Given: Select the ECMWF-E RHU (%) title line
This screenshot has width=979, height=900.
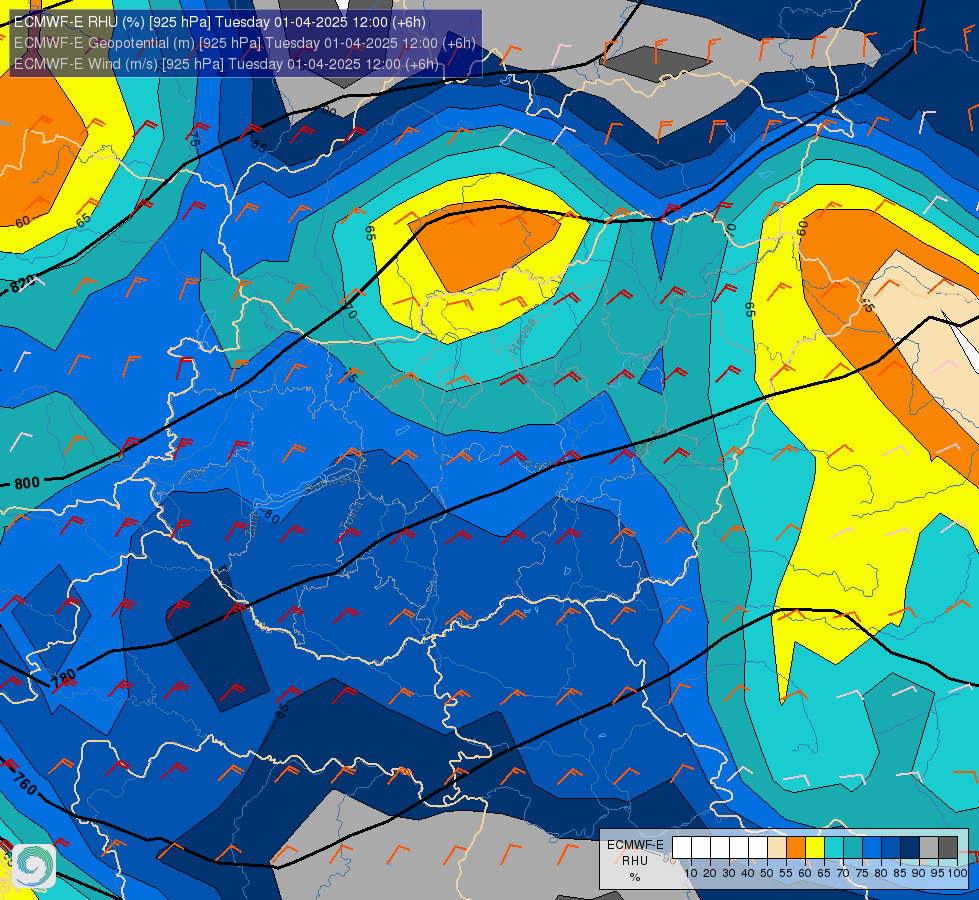Looking at the screenshot, I should [x=220, y=22].
